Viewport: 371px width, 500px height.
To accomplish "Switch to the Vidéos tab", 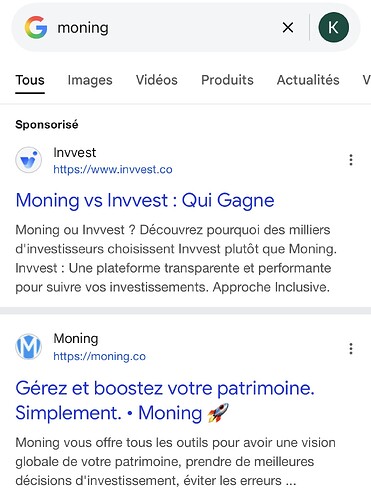I will [157, 80].
